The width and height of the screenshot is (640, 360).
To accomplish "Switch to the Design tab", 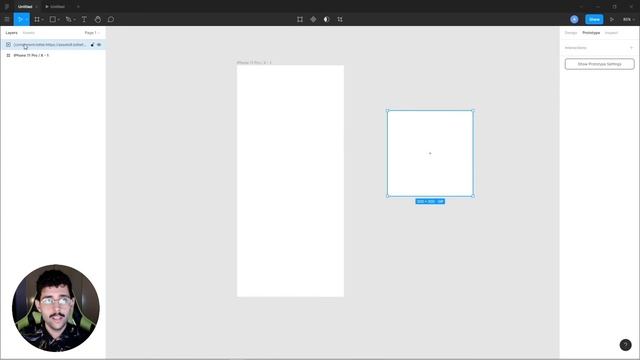I will point(571,33).
